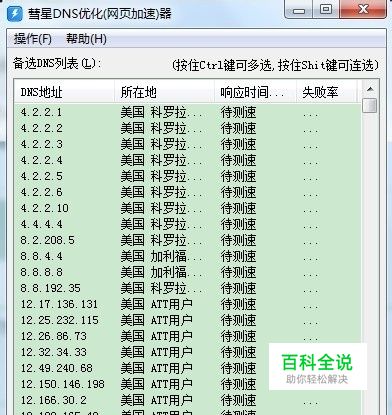This screenshot has height=415, width=392.
Task: Select DNS row 4.2.2.10
Action: coord(188,208)
